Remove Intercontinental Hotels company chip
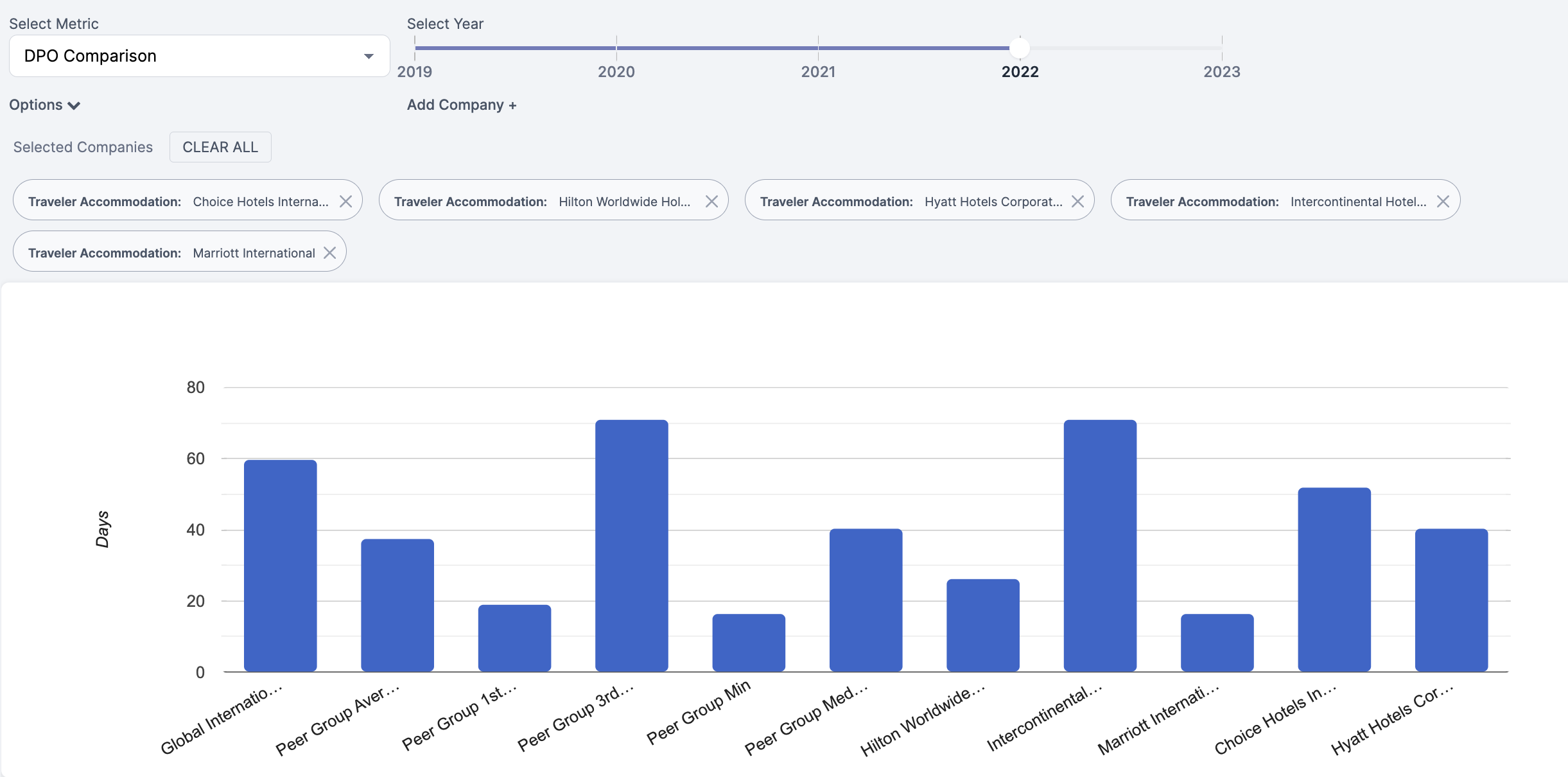The image size is (1568, 777). click(1443, 202)
